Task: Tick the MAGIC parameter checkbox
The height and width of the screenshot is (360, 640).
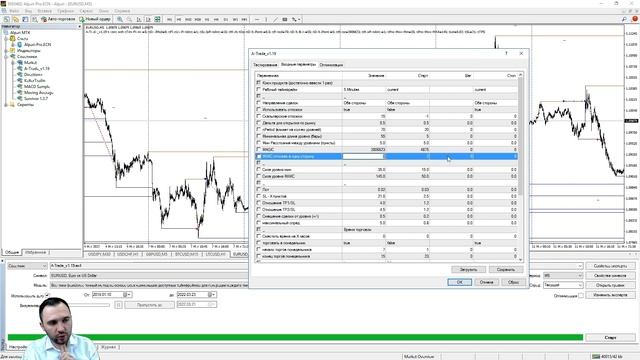Action: 258,149
